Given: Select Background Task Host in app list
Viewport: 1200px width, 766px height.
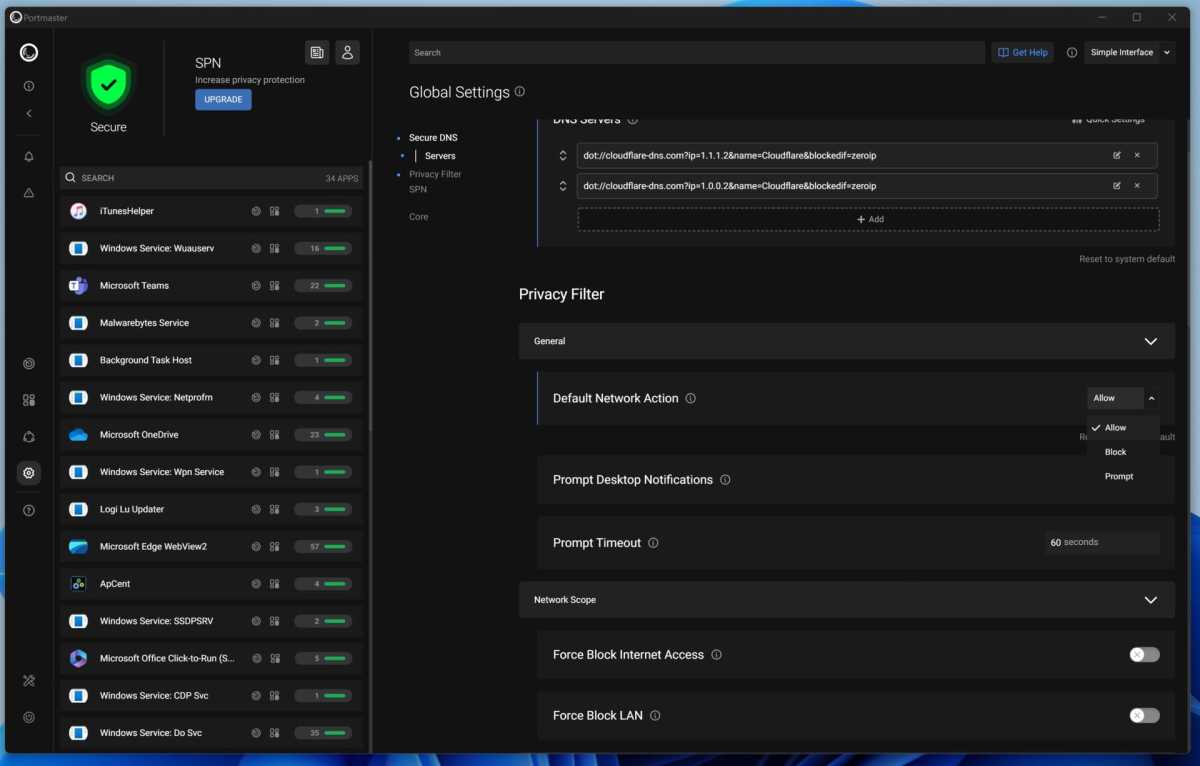Looking at the screenshot, I should [x=211, y=360].
